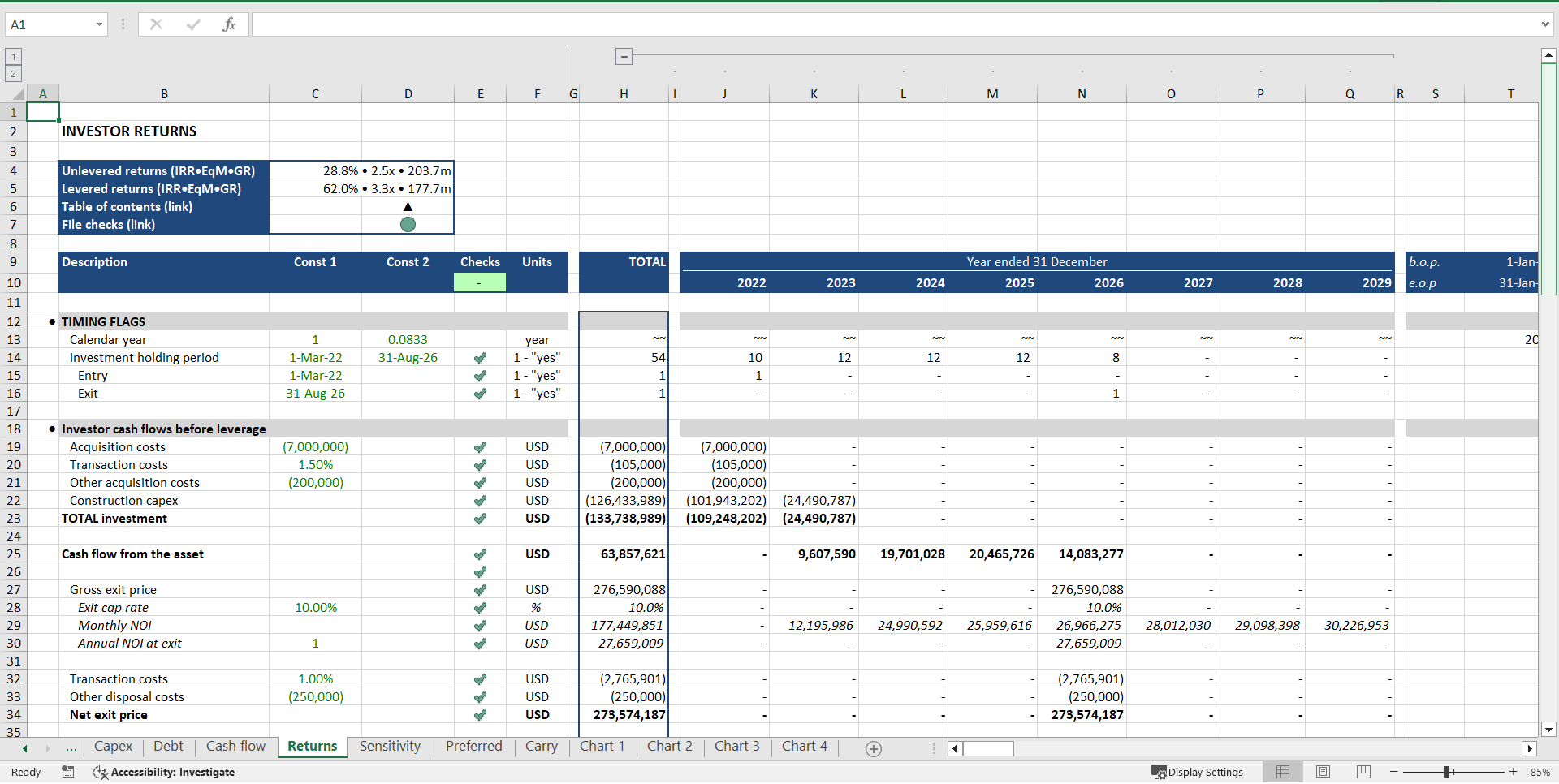Viewport: 1559px width, 784px height.
Task: Open Display Settings in status bar
Action: point(1198,772)
